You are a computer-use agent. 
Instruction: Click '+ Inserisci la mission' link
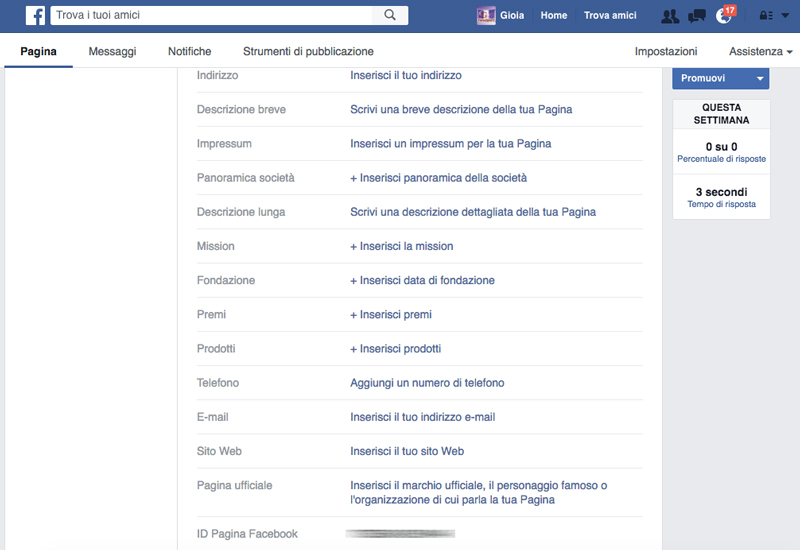click(x=401, y=246)
